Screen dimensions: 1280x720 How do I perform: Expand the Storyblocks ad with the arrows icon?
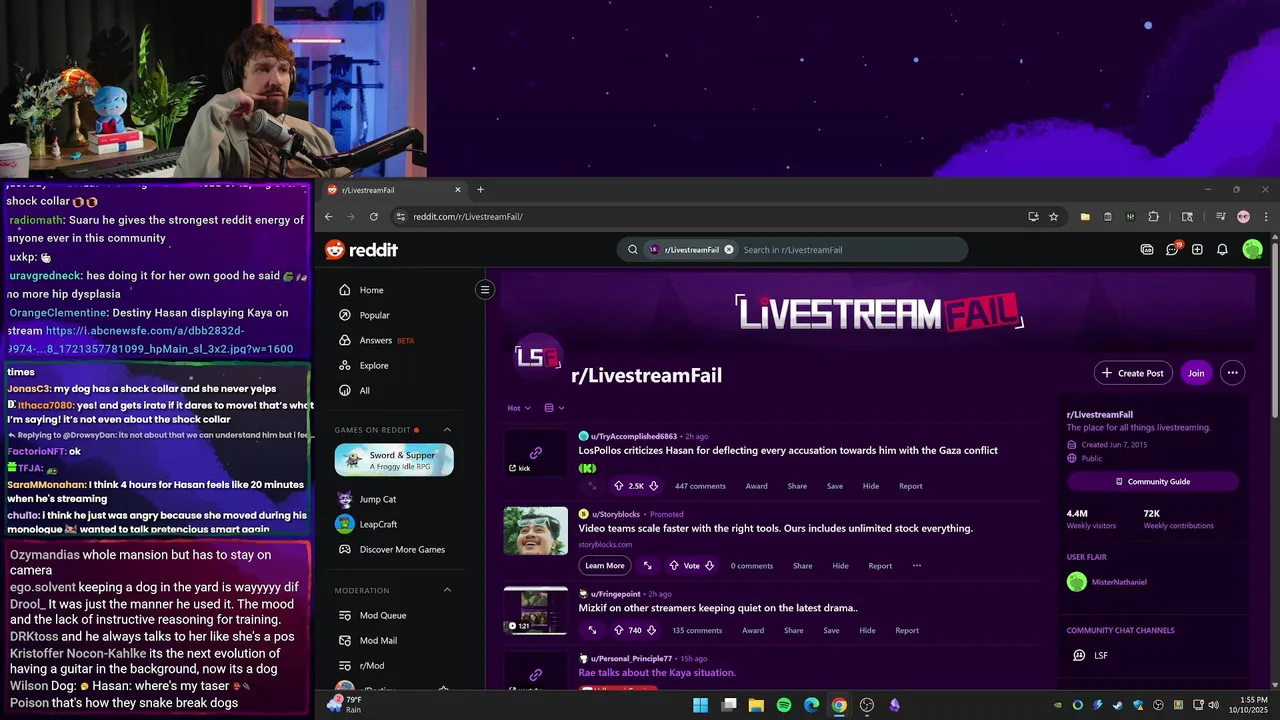(x=648, y=566)
